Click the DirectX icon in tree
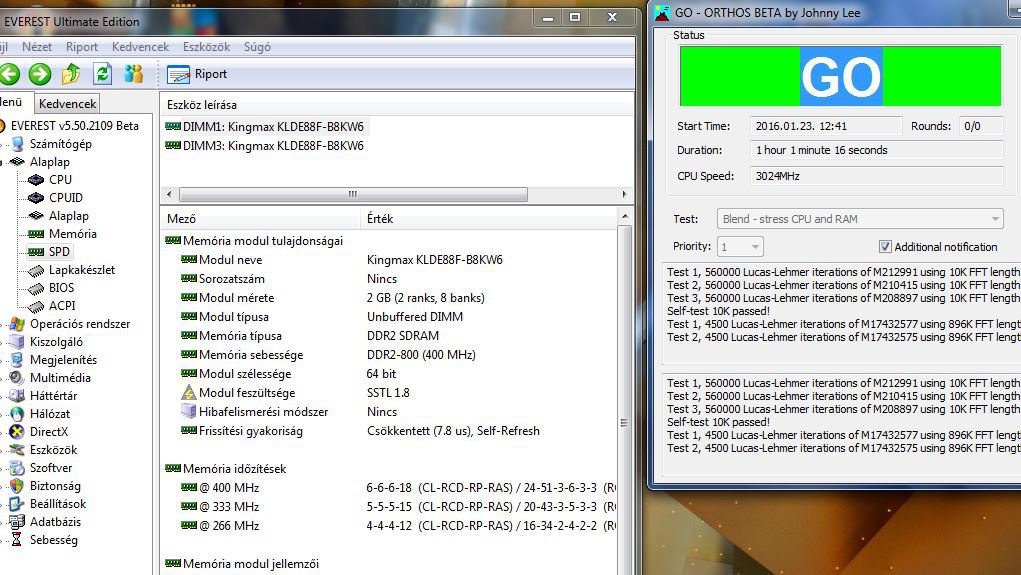Screen dimensions: 1021x575 pyautogui.click(x=18, y=432)
